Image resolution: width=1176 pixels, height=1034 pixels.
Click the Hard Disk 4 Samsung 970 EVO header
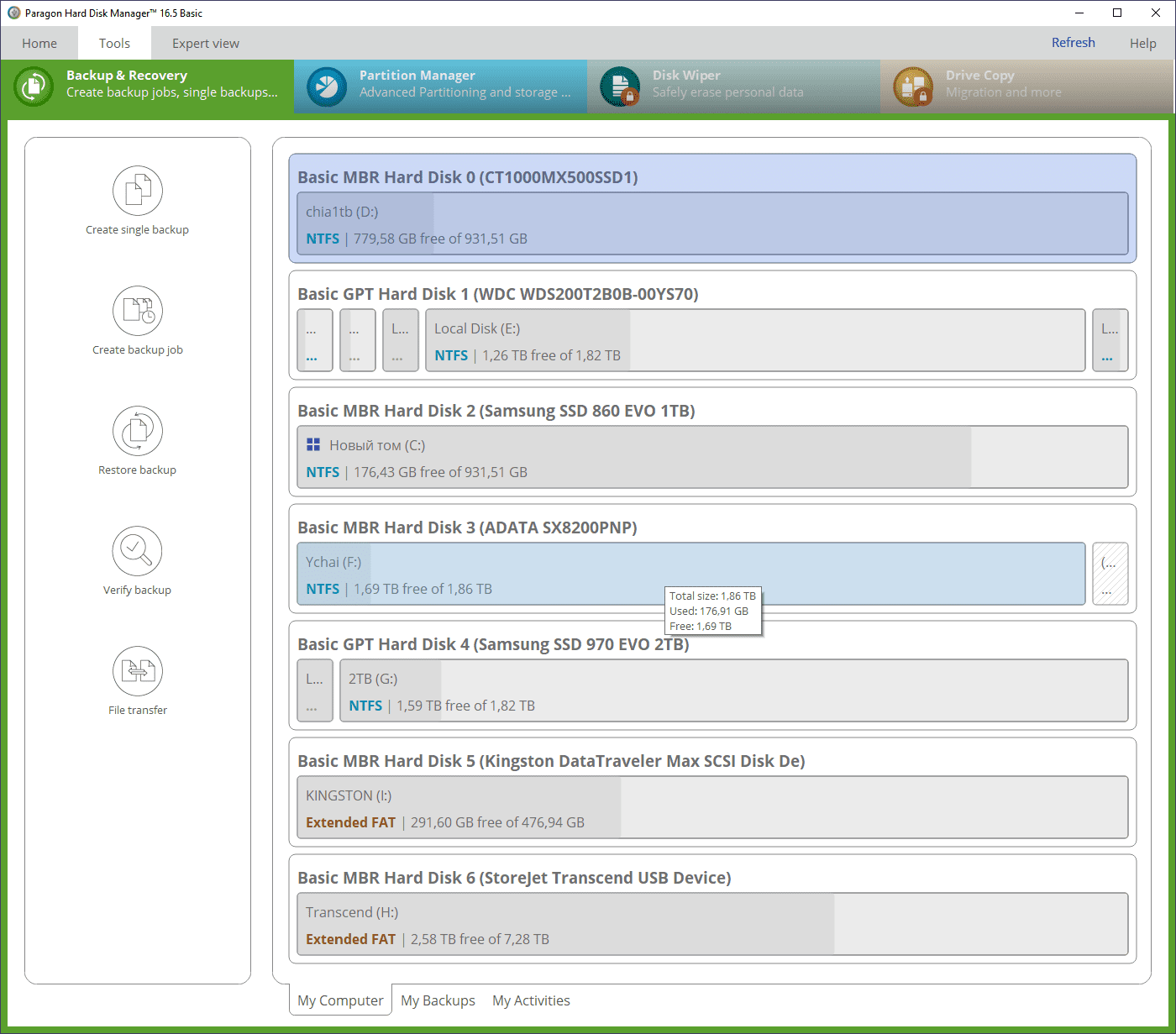point(493,644)
